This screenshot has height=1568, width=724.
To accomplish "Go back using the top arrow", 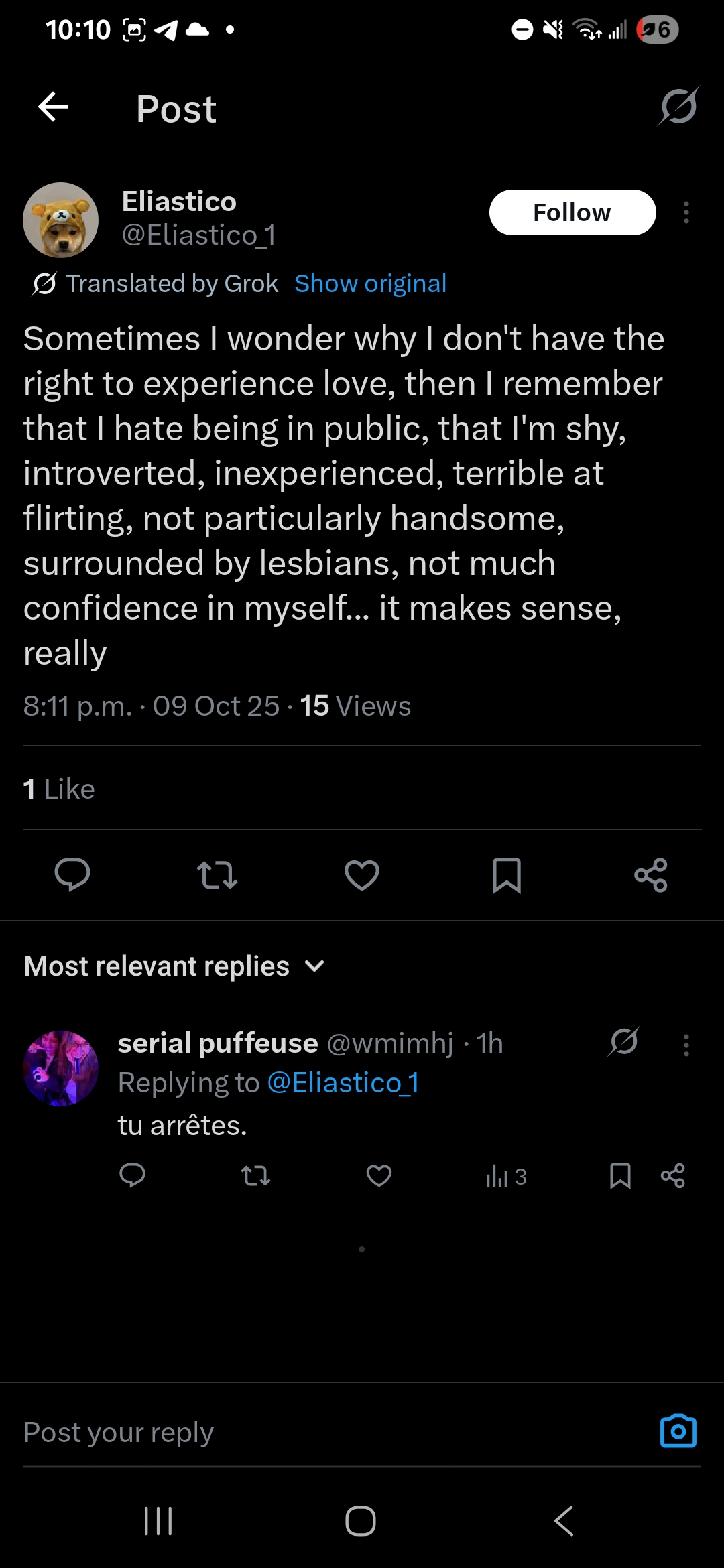I will pyautogui.click(x=54, y=107).
